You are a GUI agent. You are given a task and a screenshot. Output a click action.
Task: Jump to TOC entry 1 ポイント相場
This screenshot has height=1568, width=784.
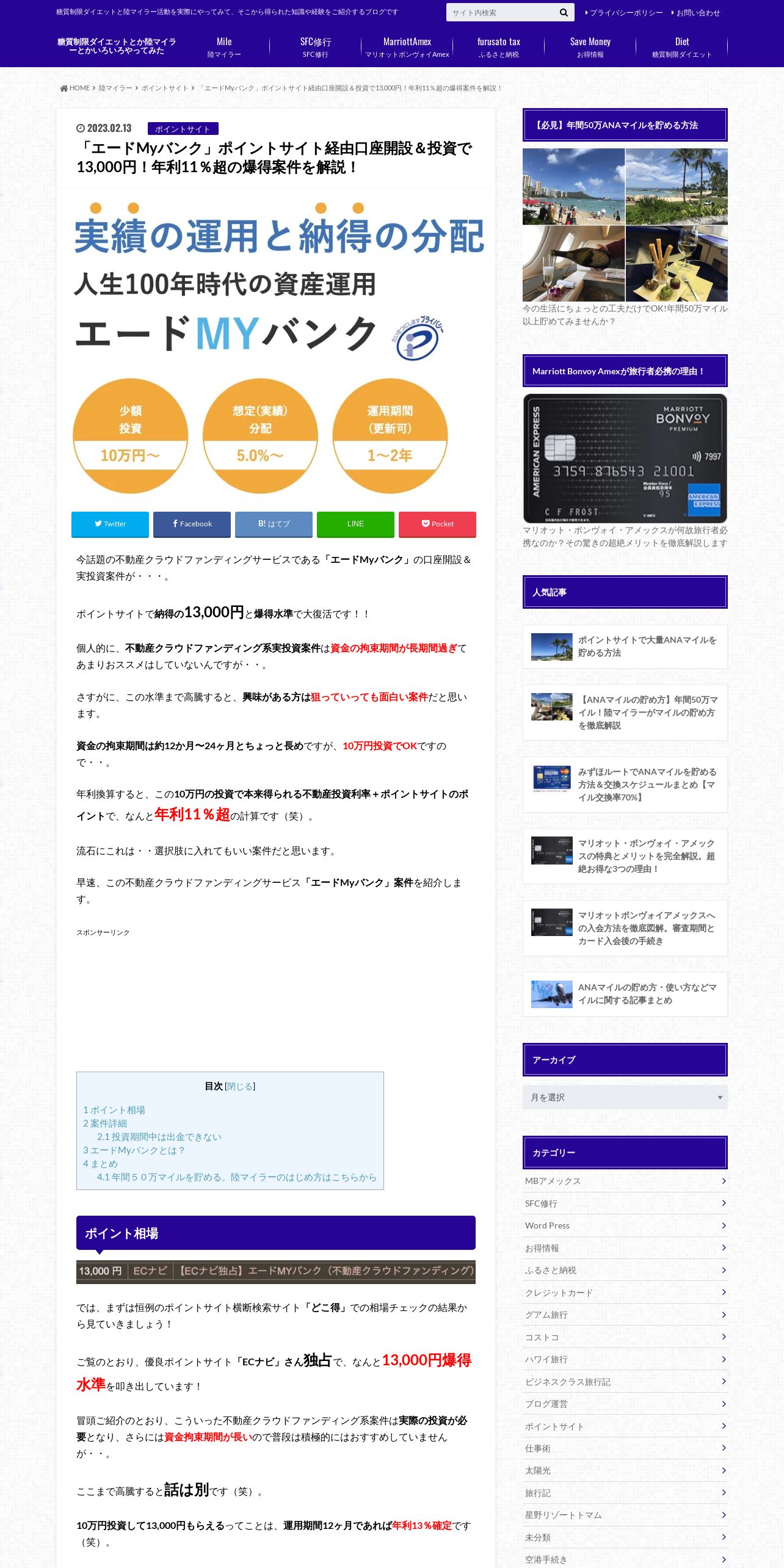pyautogui.click(x=114, y=1110)
